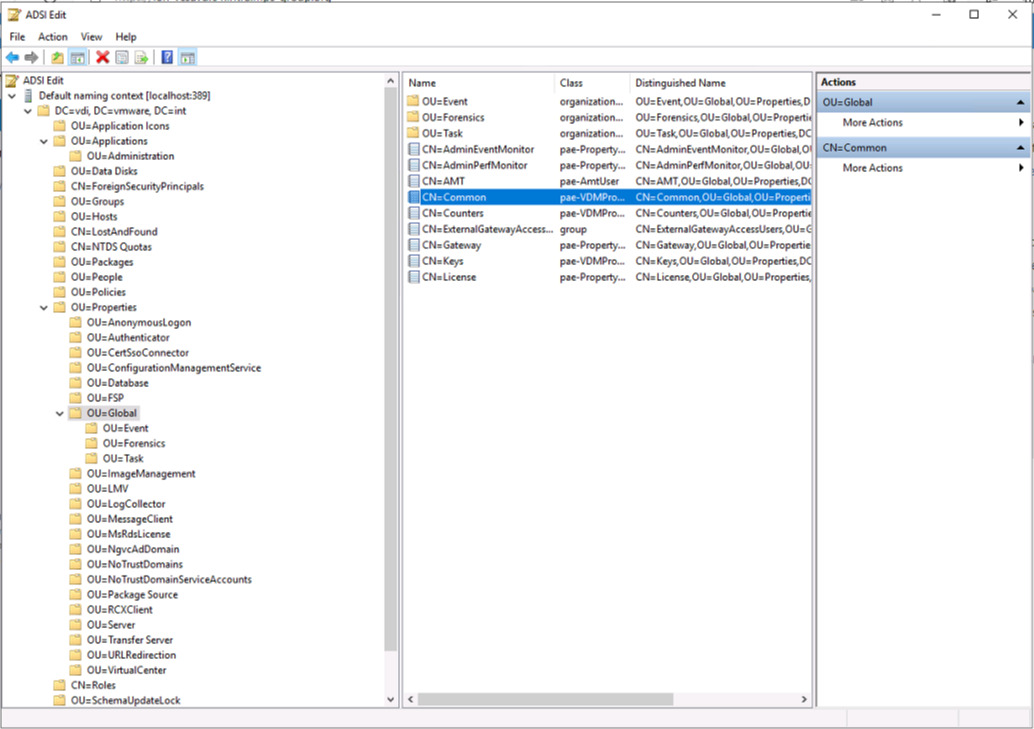Click the Forward navigation arrow
Image resolution: width=1034 pixels, height=729 pixels.
29,57
